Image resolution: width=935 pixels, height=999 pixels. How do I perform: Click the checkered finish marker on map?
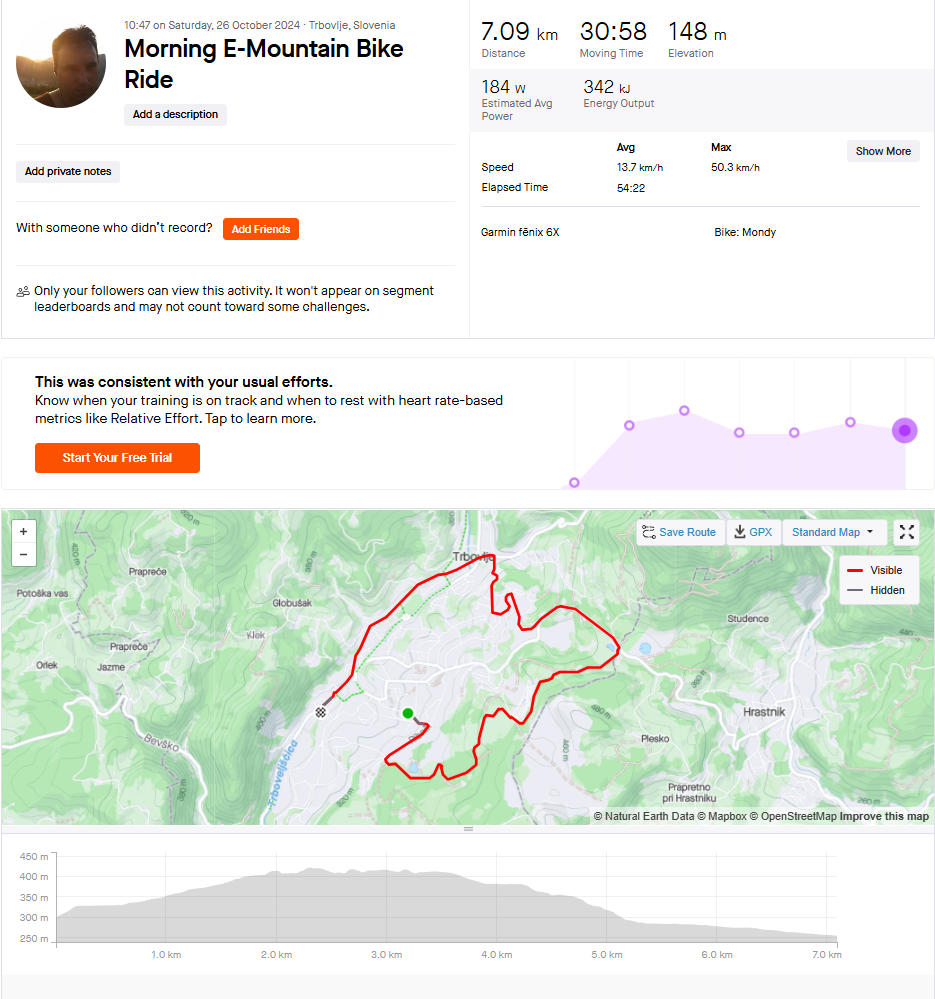click(x=321, y=712)
